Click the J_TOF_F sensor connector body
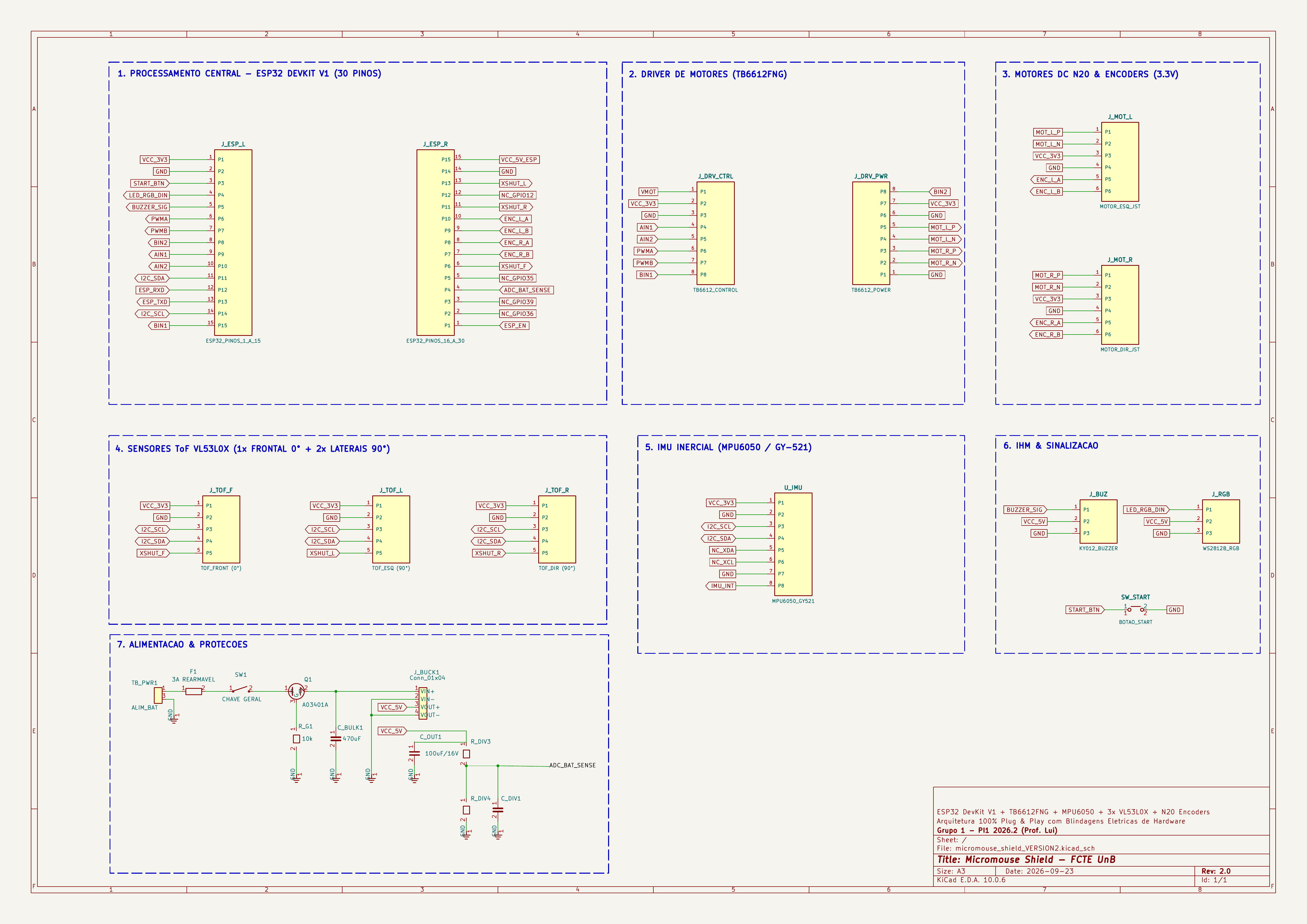1307x924 pixels. [x=221, y=529]
